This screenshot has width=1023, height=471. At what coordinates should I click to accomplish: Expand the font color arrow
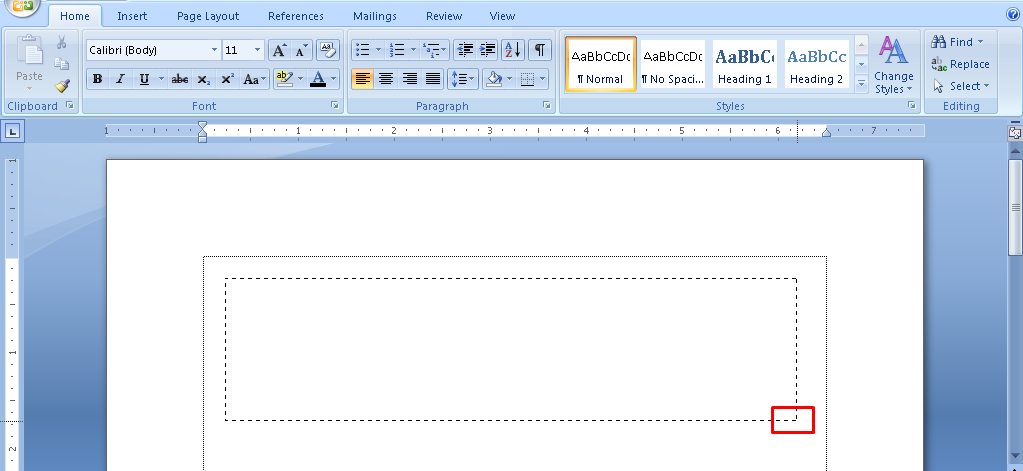(x=333, y=80)
